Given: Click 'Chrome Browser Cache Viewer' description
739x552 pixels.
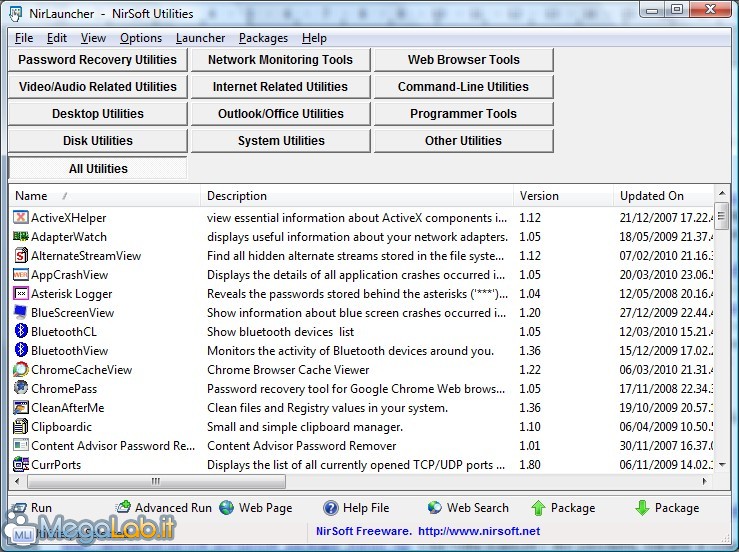Looking at the screenshot, I should point(288,370).
